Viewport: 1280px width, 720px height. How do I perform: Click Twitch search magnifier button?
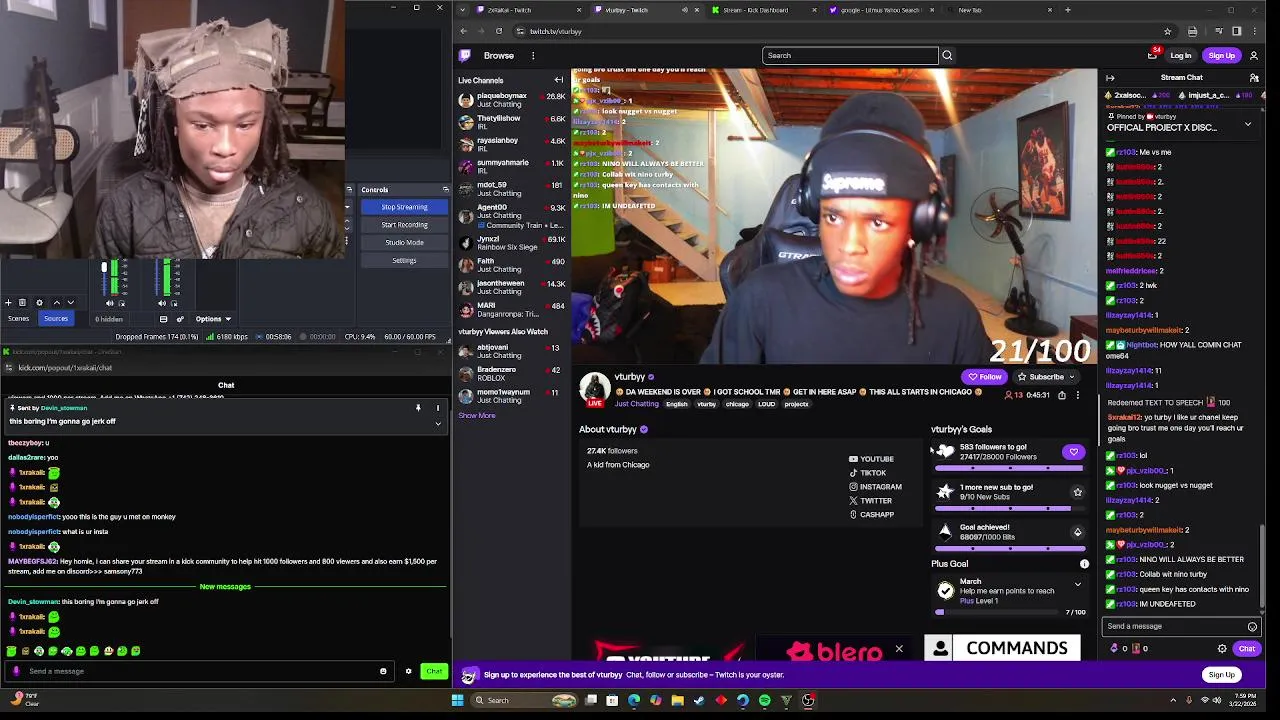pyautogui.click(x=947, y=56)
